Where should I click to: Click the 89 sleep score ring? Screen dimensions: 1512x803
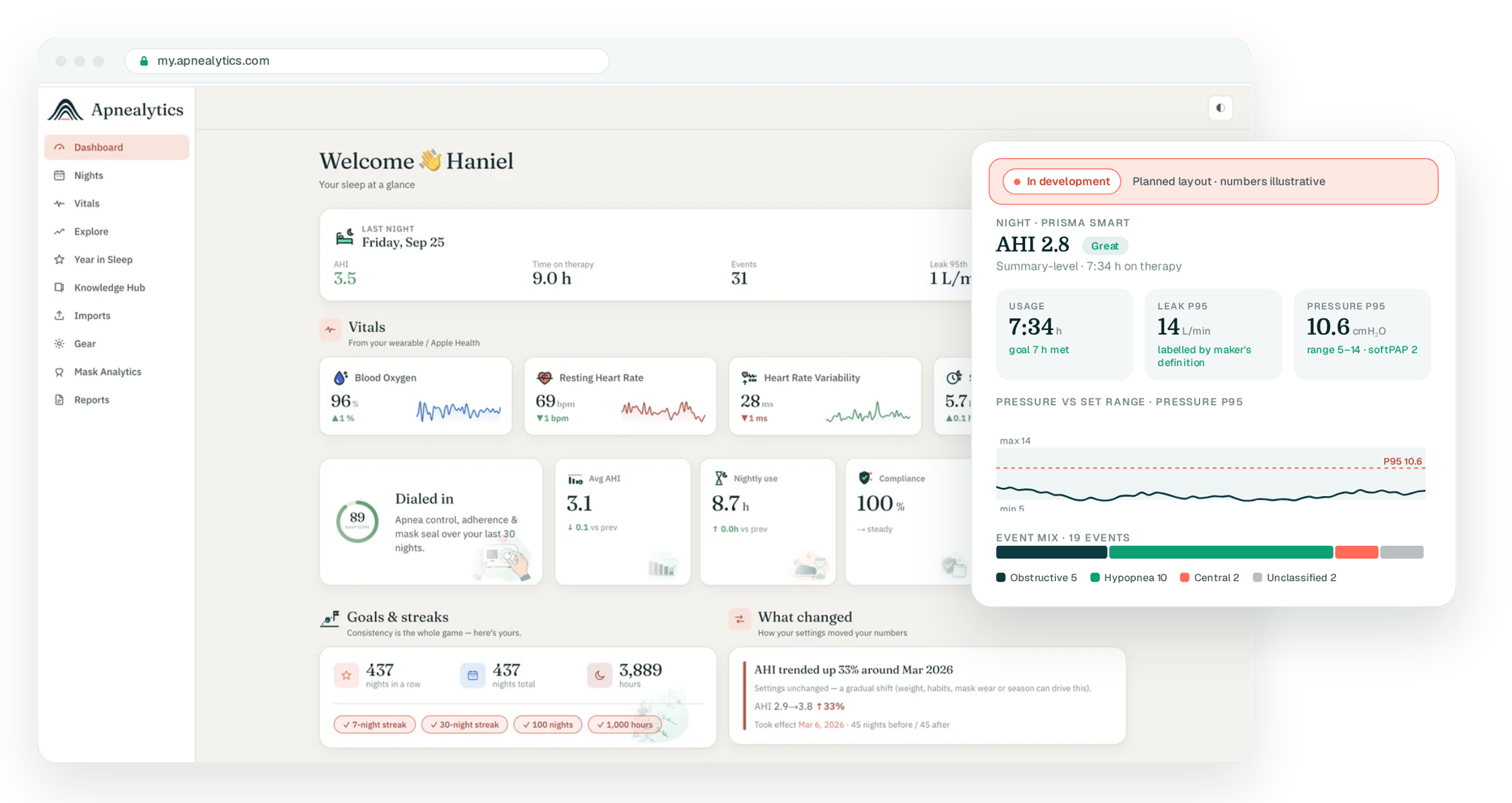point(357,521)
